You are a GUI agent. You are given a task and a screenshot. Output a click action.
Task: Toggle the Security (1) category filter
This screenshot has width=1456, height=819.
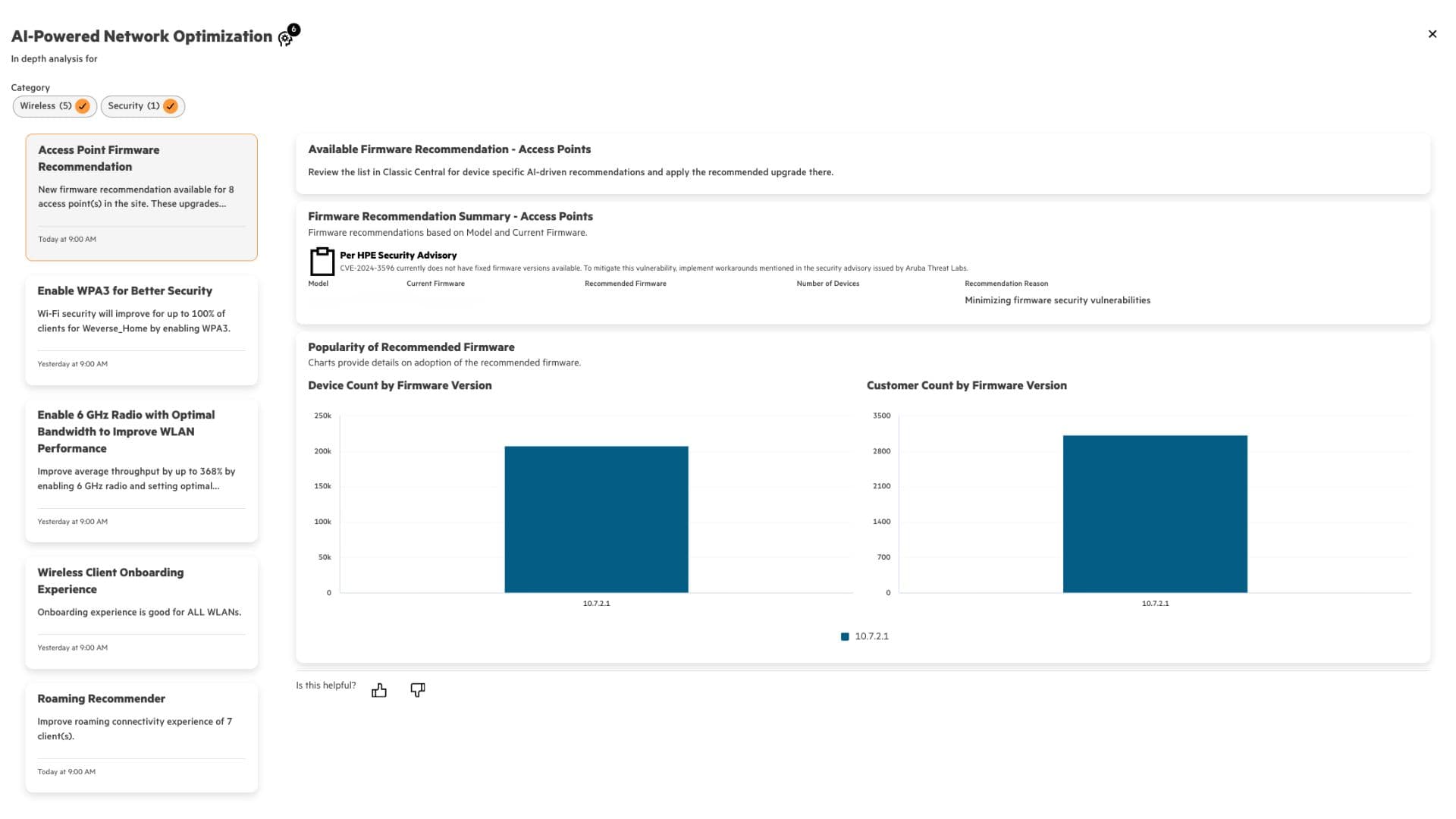pyautogui.click(x=133, y=106)
